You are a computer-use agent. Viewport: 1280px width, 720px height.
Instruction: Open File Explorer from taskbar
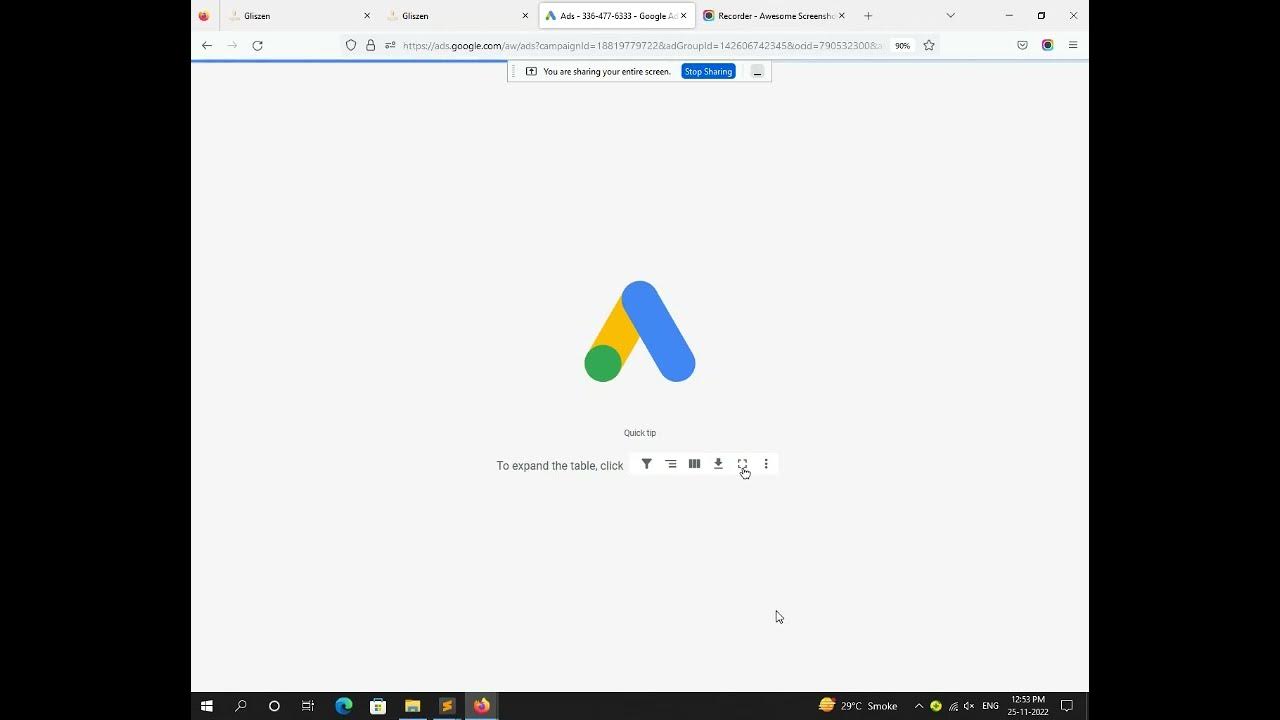click(412, 706)
